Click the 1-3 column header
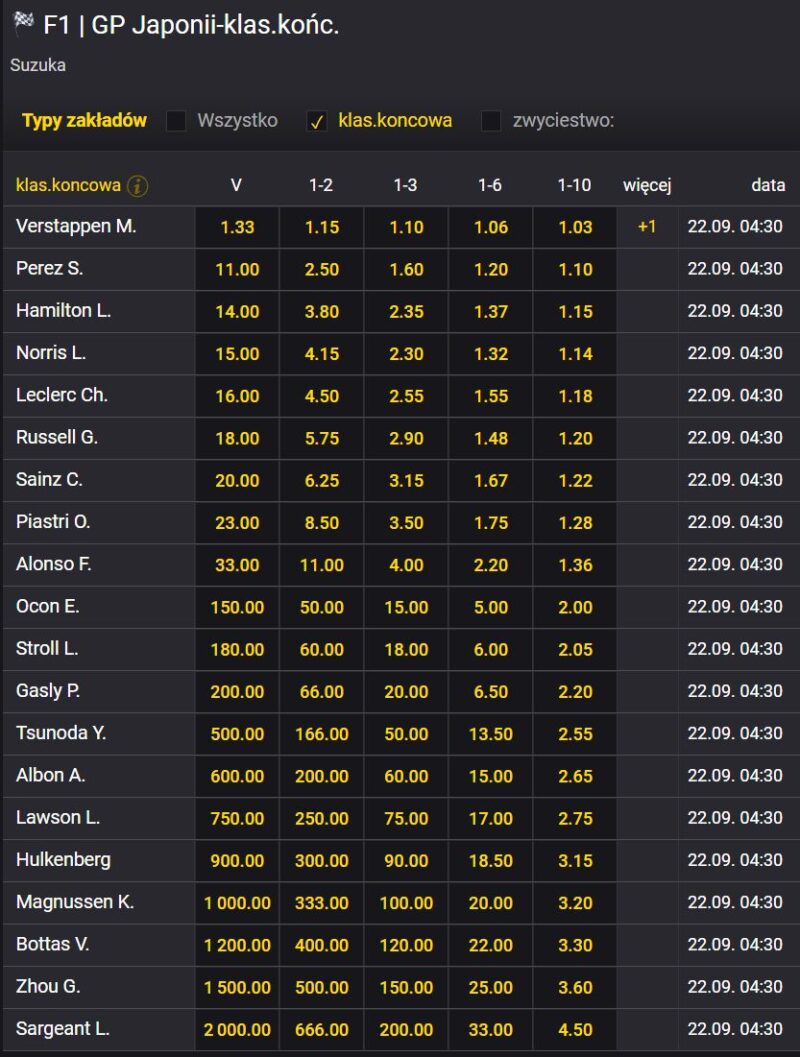Viewport: 800px width, 1057px height. coord(405,185)
